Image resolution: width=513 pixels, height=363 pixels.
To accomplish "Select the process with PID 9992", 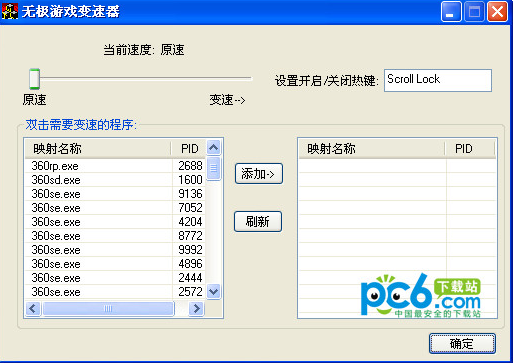I will point(115,250).
